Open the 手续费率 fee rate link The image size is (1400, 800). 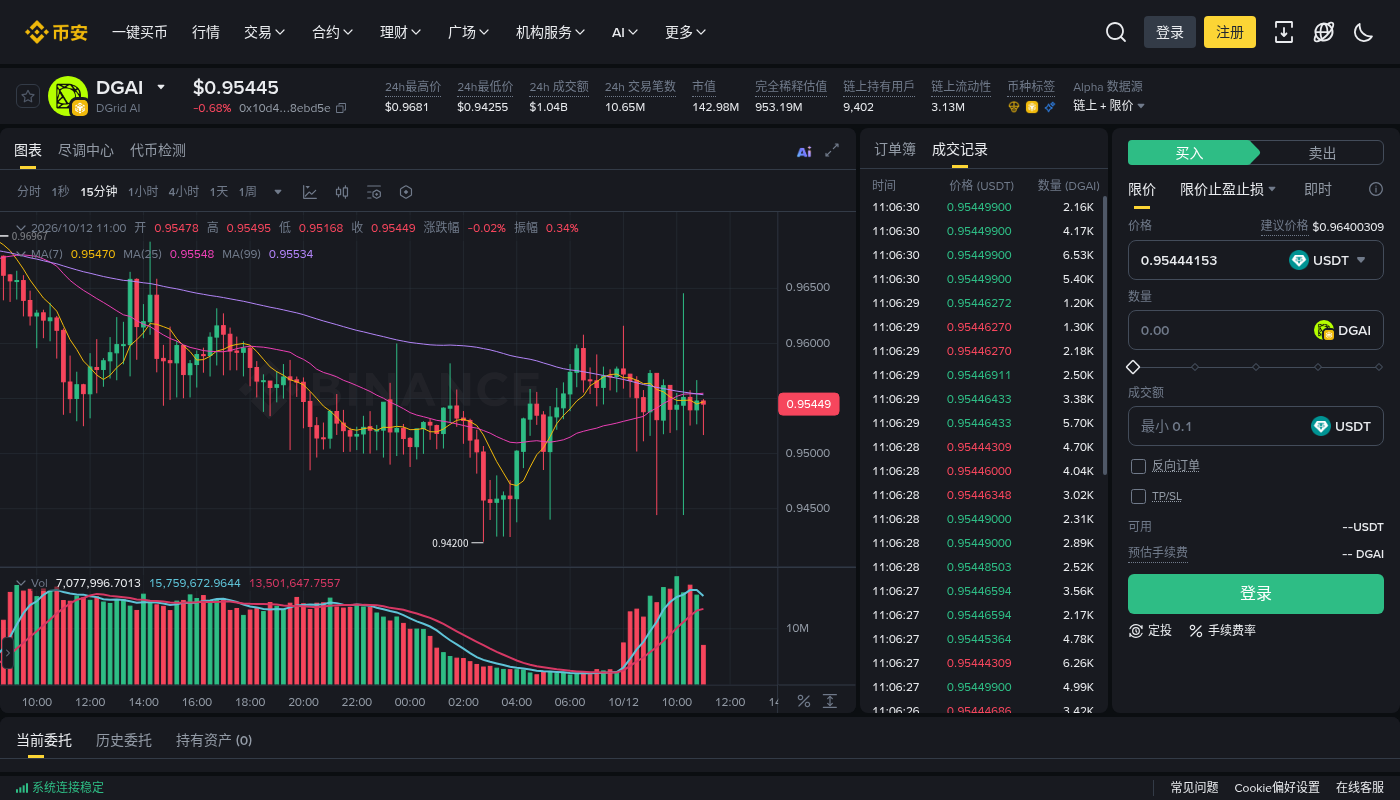click(x=1222, y=630)
